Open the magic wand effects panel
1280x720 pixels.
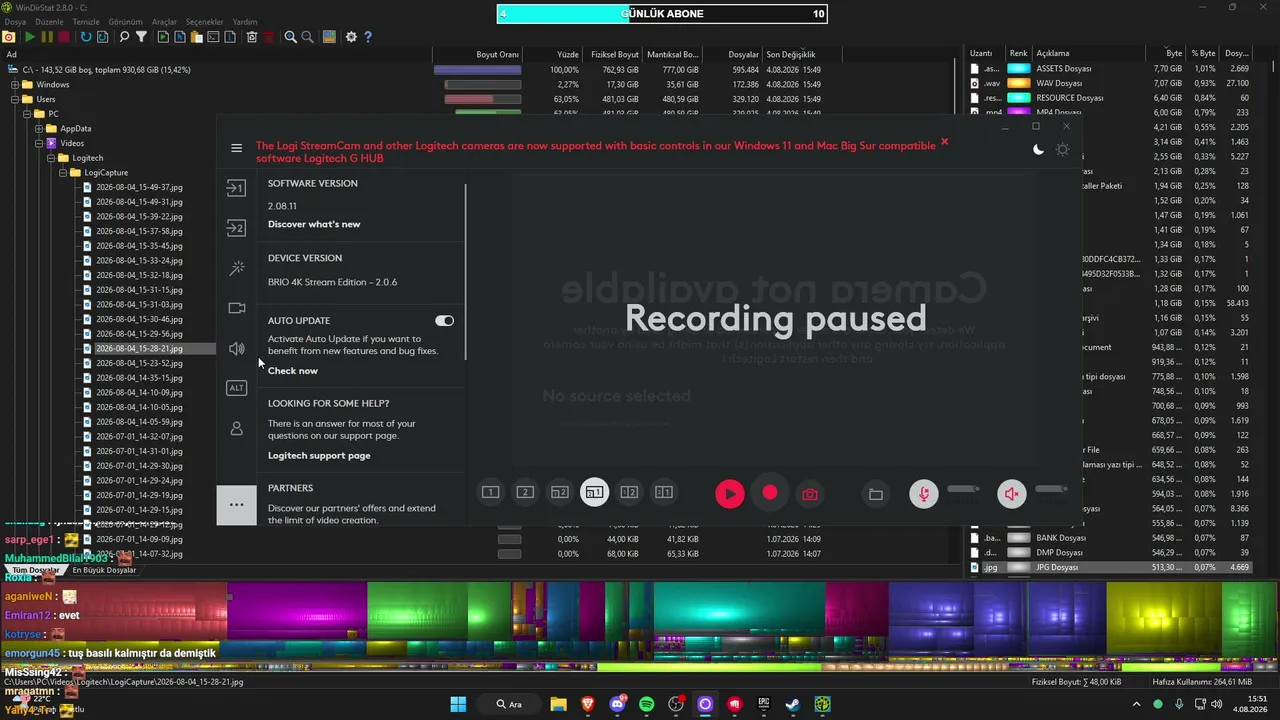[236, 268]
